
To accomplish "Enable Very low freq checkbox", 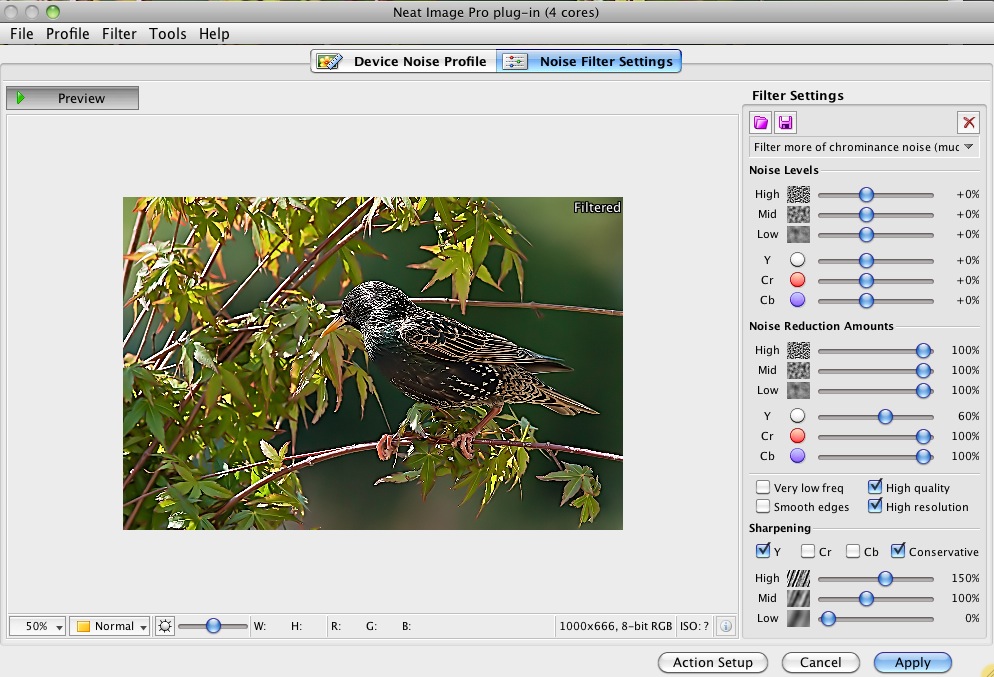I will [763, 487].
